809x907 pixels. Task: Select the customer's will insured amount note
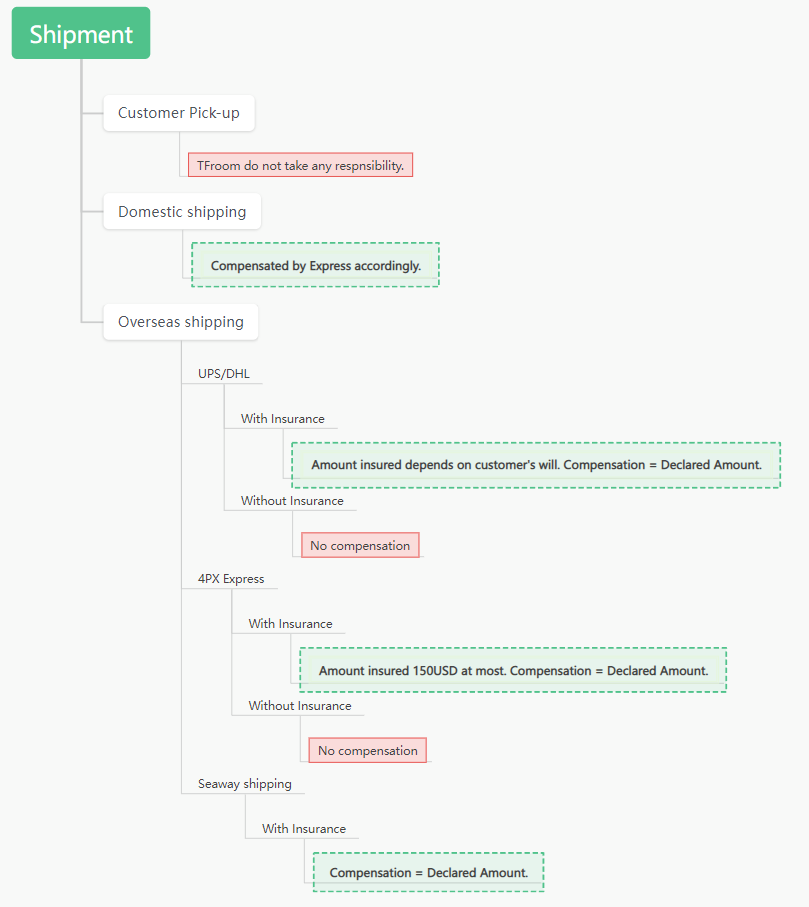coord(536,465)
